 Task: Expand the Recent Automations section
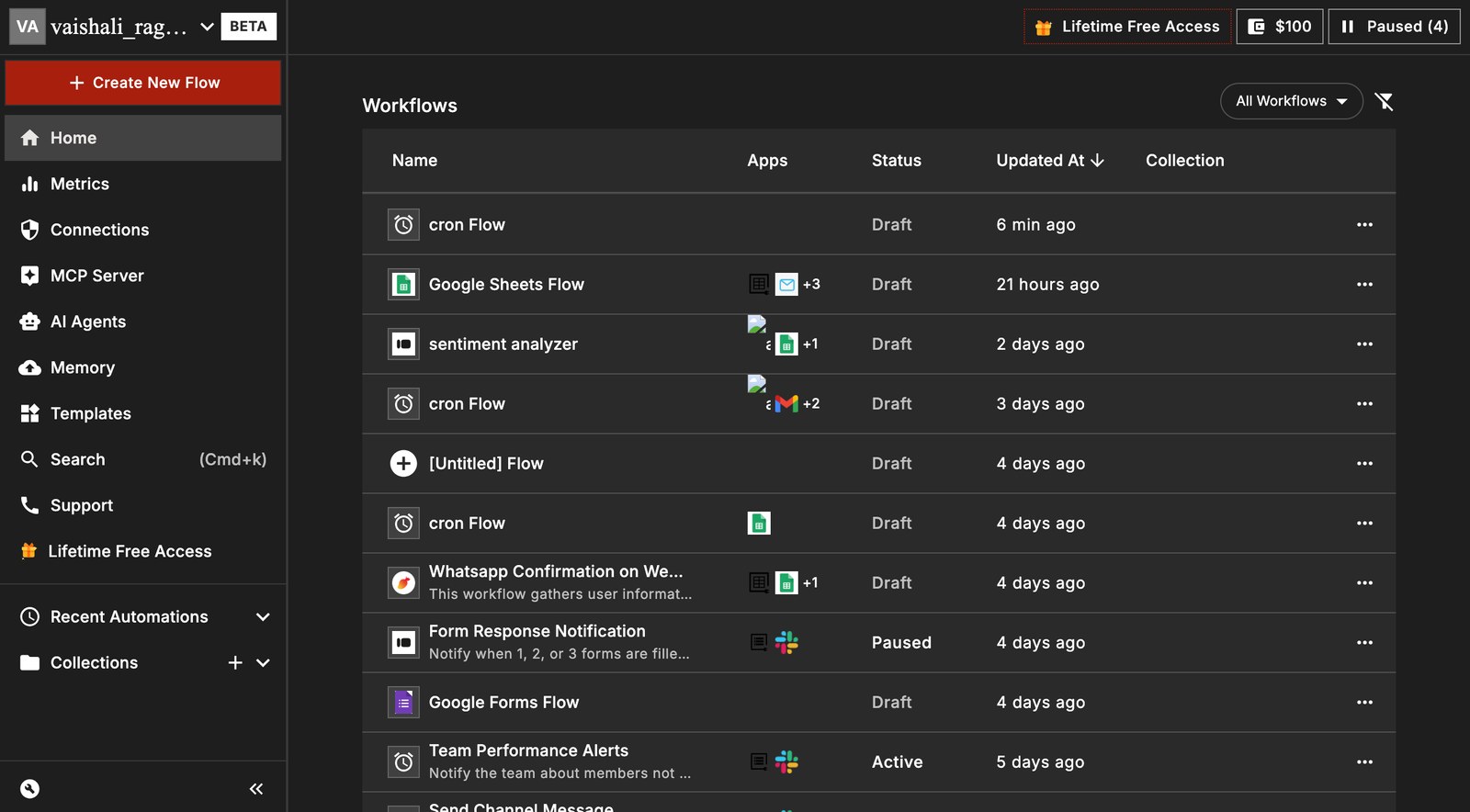coord(263,617)
